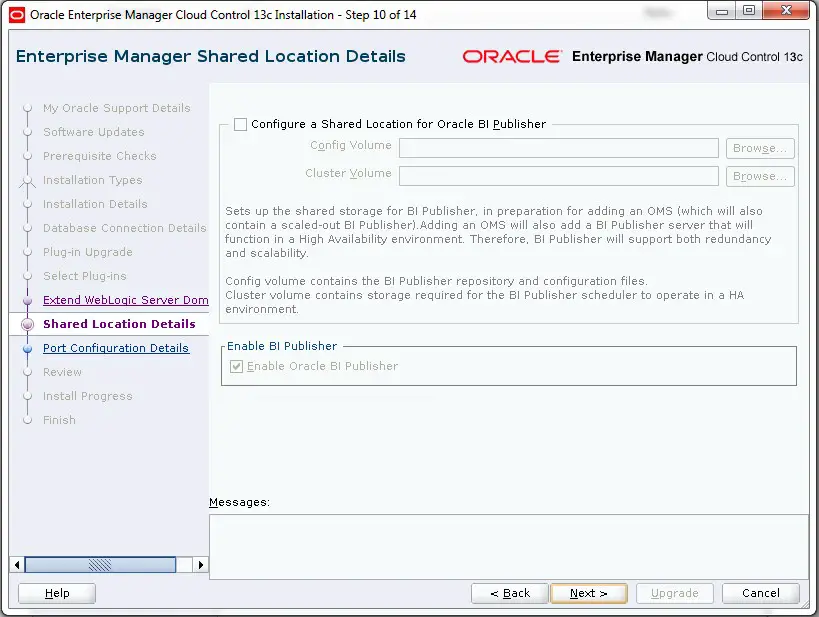Click the Extend WebLogic Server step bullet
This screenshot has height=617, width=819.
point(28,300)
